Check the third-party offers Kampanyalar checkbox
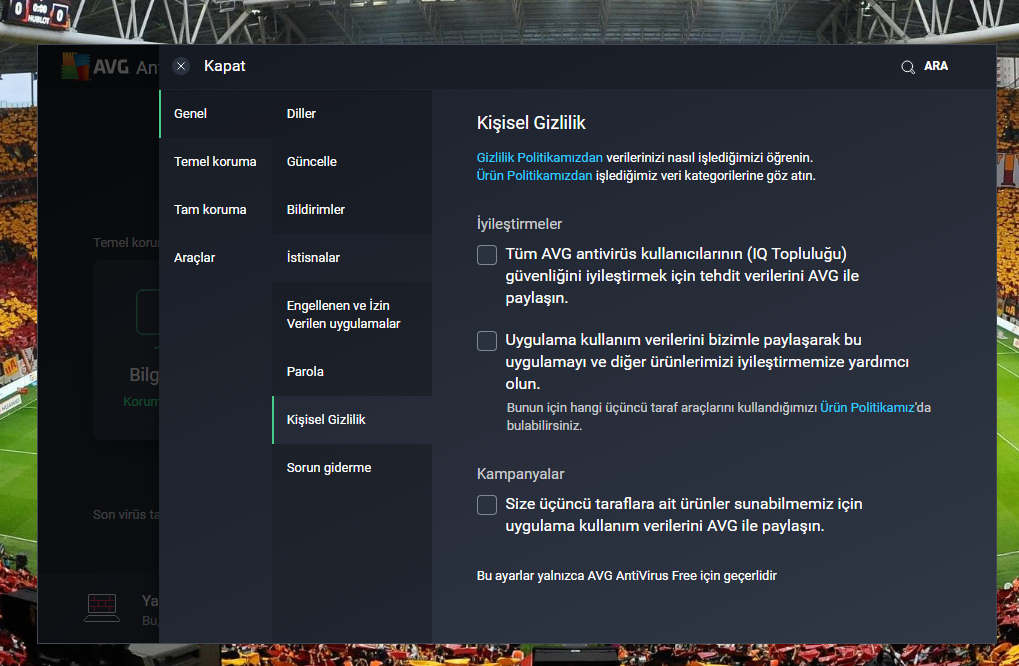 point(487,505)
